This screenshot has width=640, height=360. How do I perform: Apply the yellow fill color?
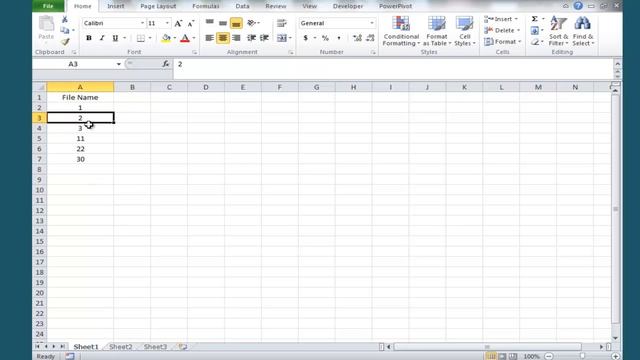pyautogui.click(x=166, y=38)
